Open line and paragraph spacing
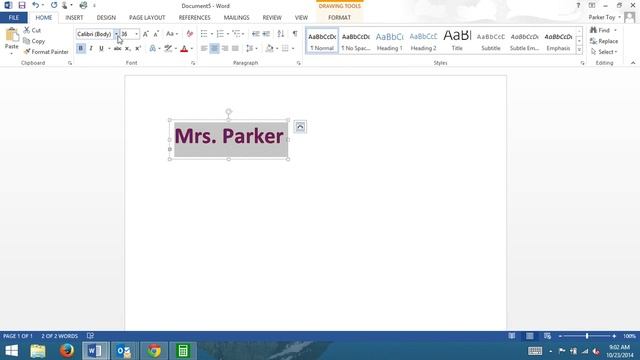 (251, 49)
